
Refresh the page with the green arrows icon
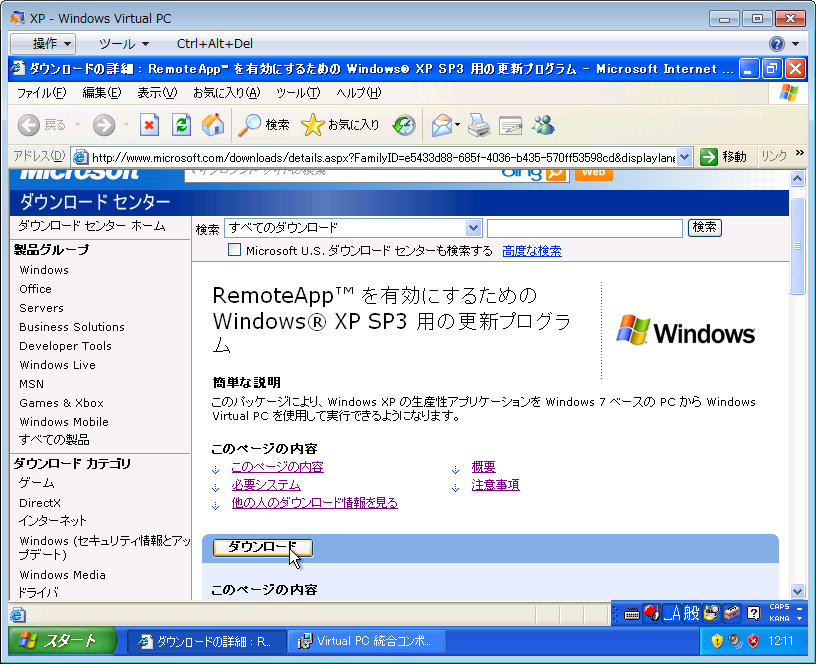[x=181, y=125]
